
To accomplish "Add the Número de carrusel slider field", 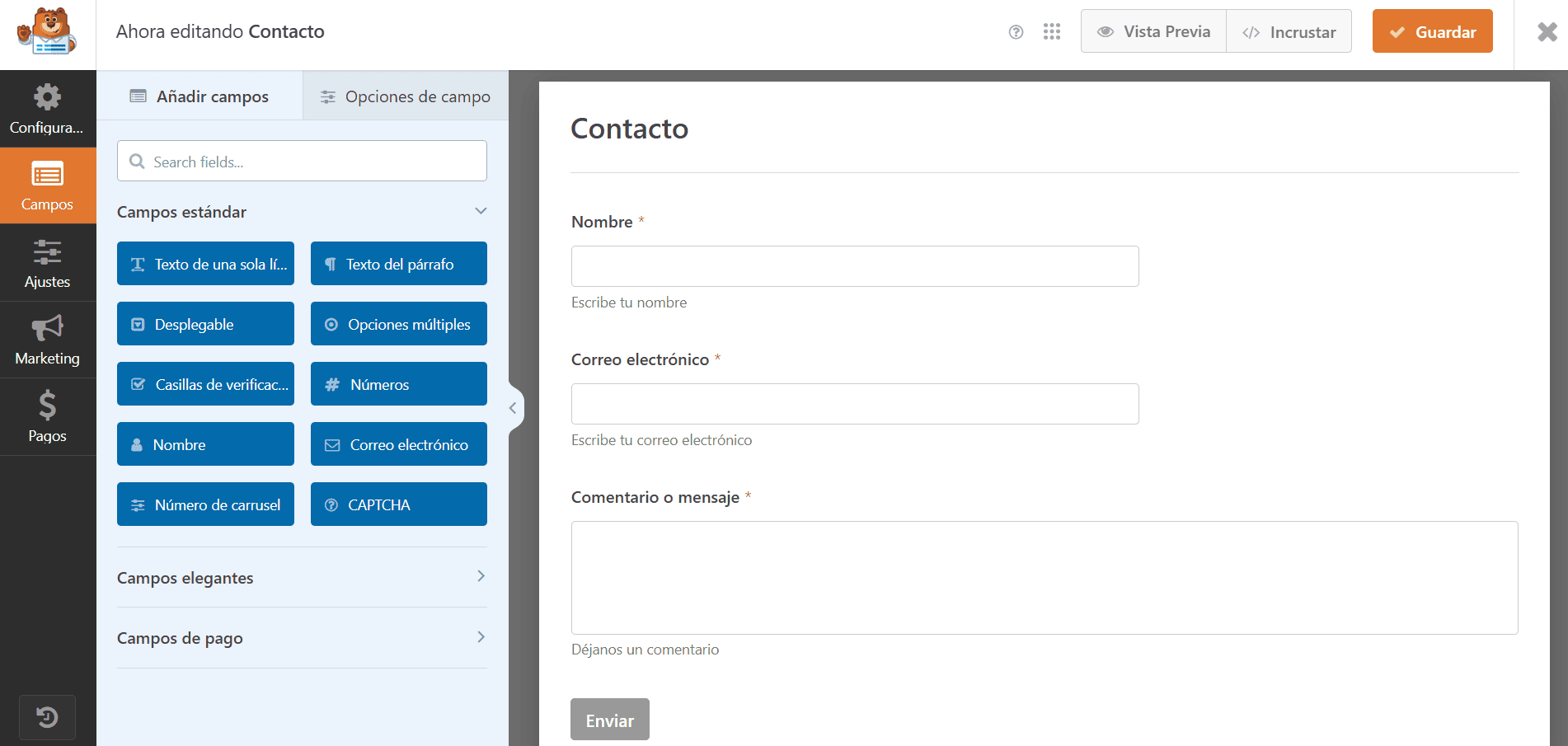I will click(205, 504).
